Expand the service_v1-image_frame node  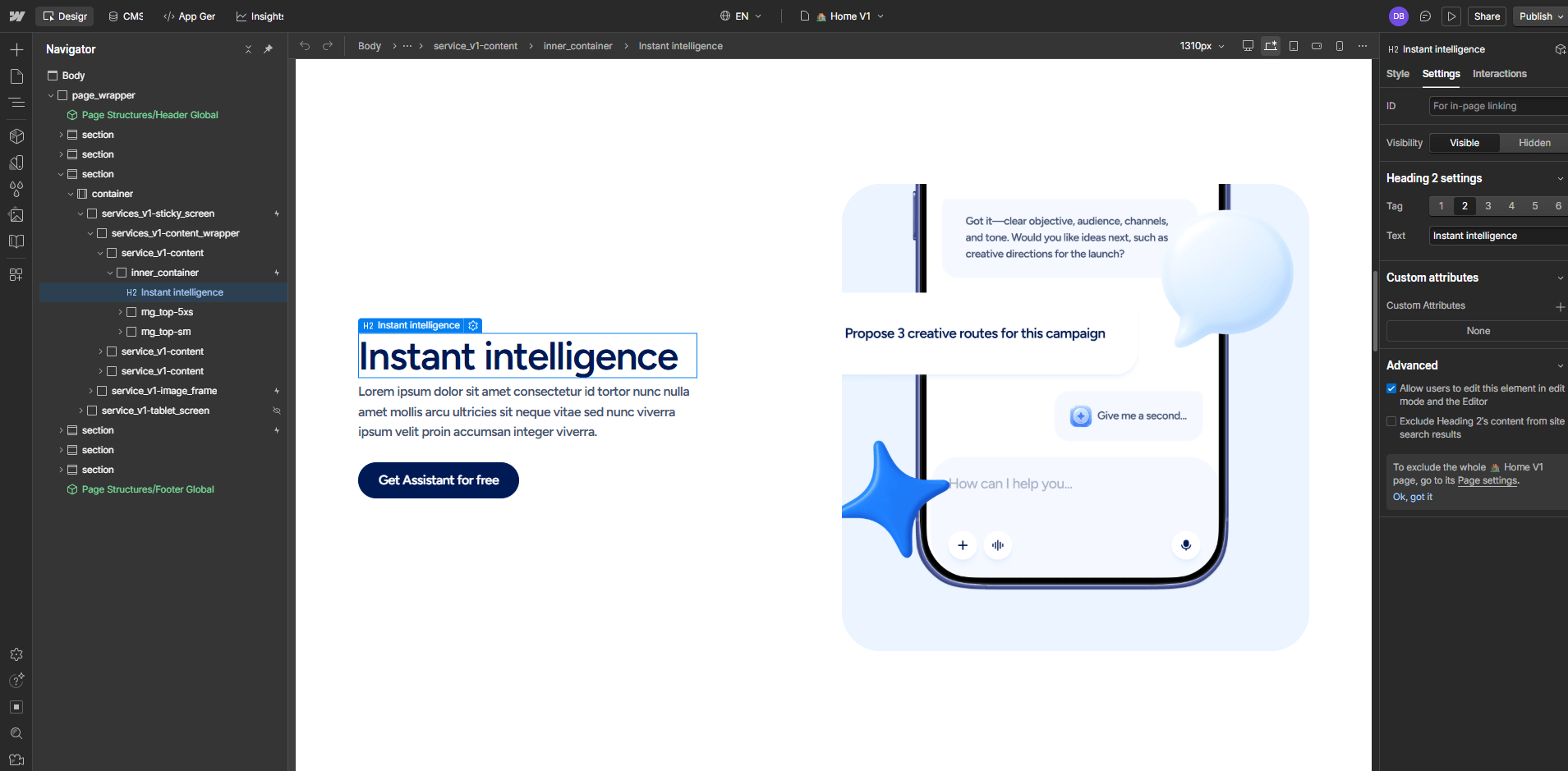pyautogui.click(x=90, y=391)
